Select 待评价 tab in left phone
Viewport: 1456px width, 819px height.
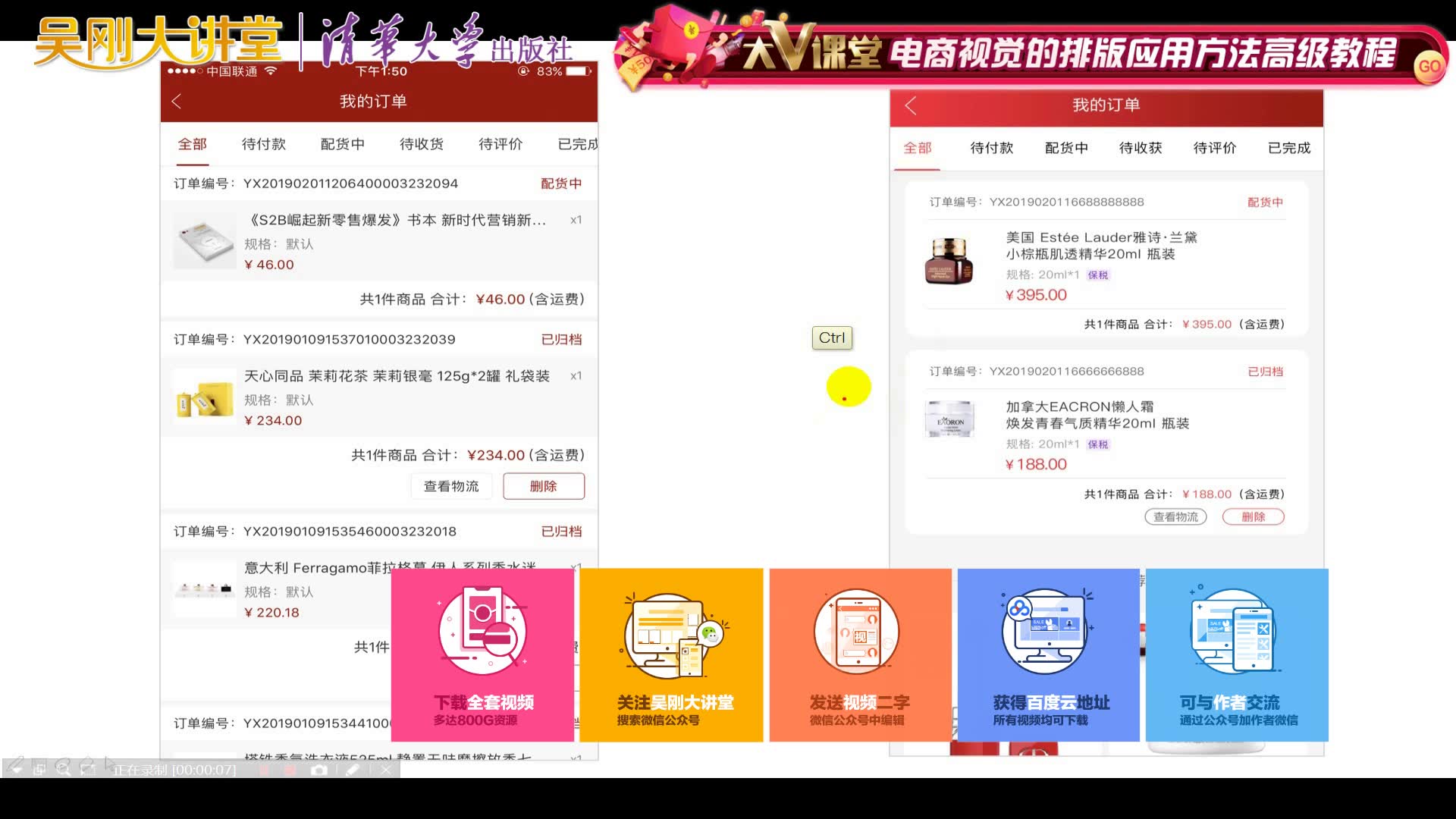click(x=500, y=144)
